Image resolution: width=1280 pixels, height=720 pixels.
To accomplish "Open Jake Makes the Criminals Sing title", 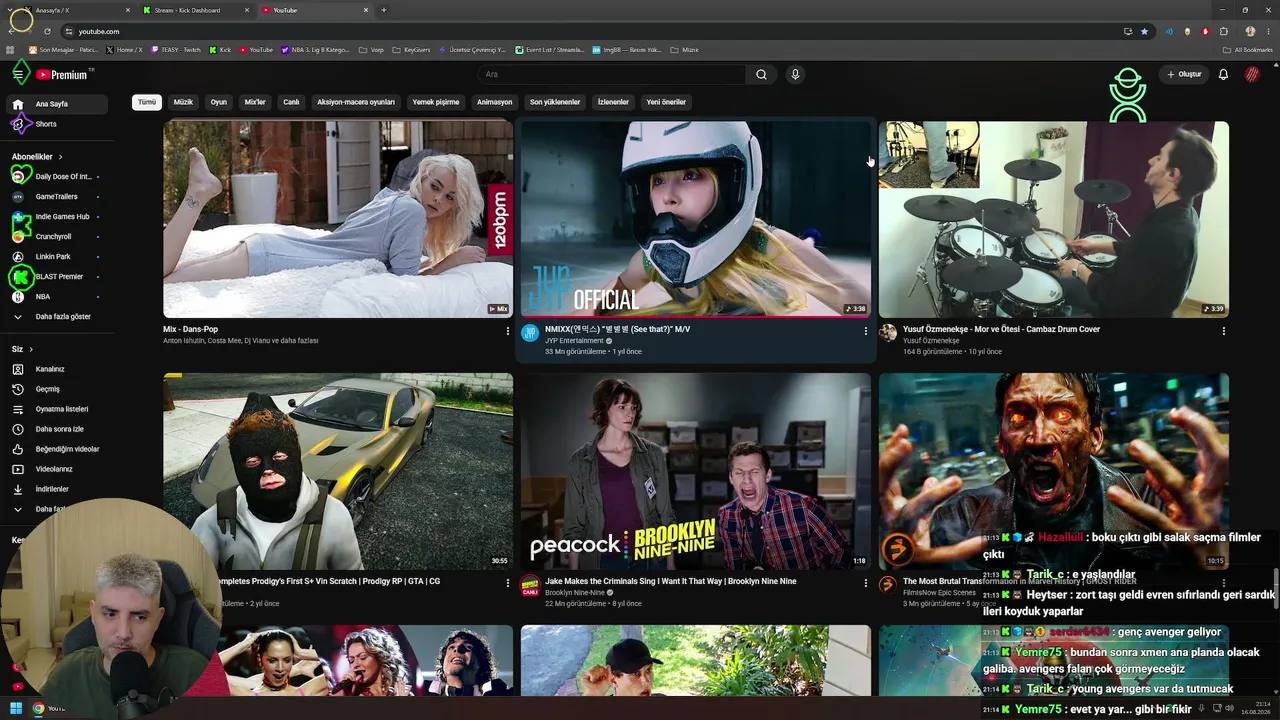I will 671,581.
